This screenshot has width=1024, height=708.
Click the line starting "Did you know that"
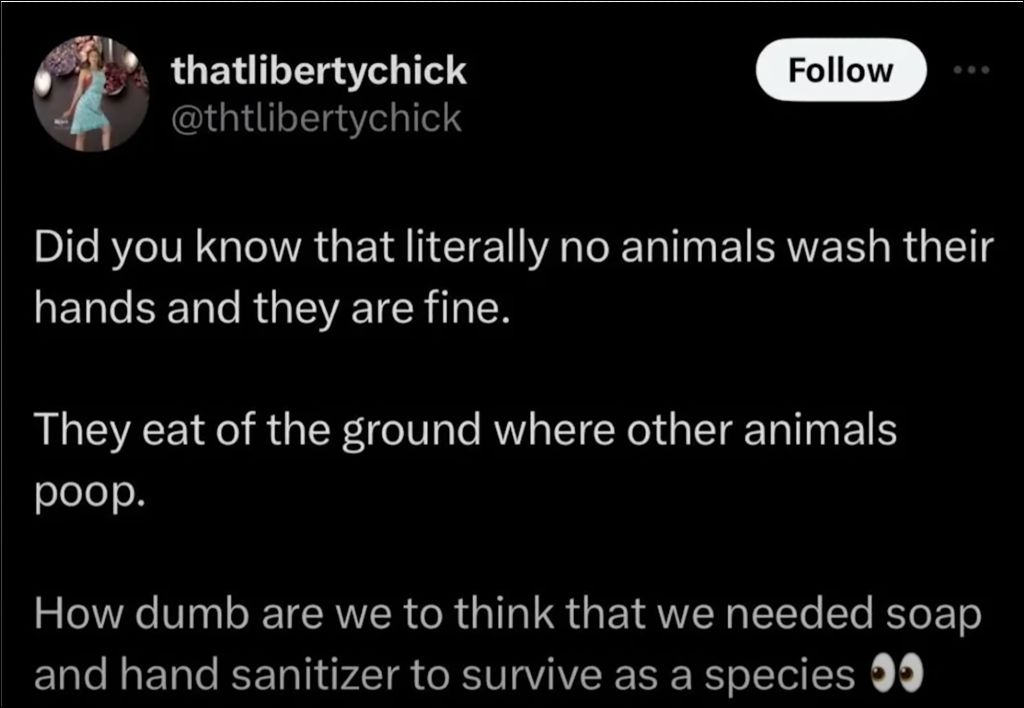pyautogui.click(x=513, y=250)
